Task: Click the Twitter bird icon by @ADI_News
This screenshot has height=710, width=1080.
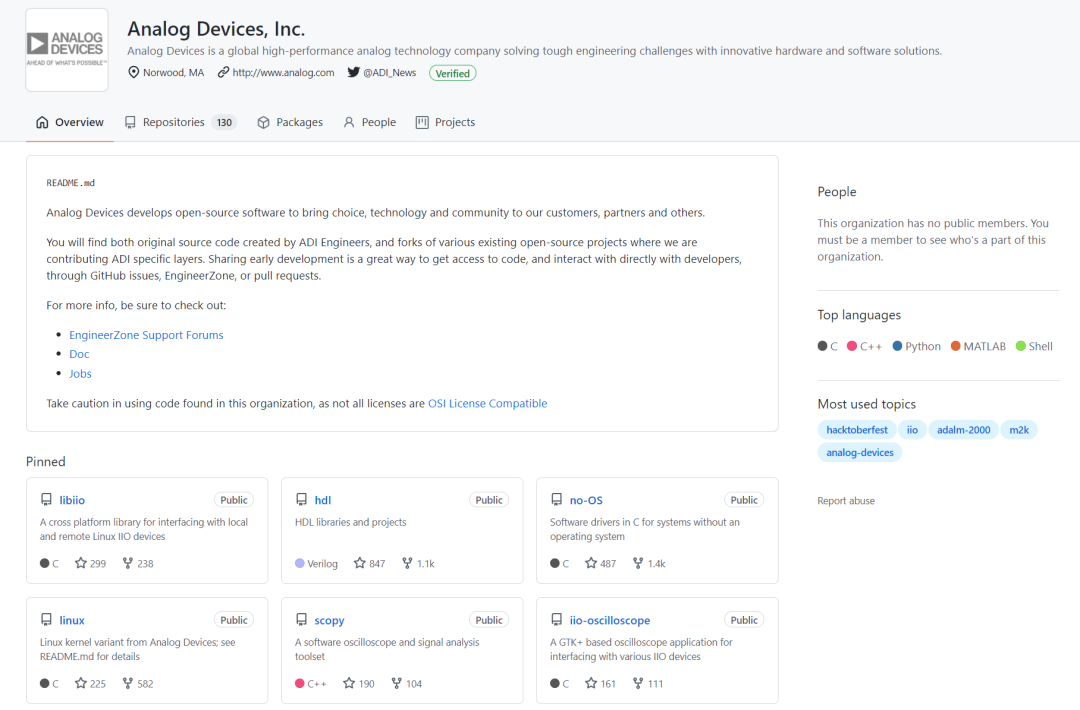Action: click(x=353, y=72)
